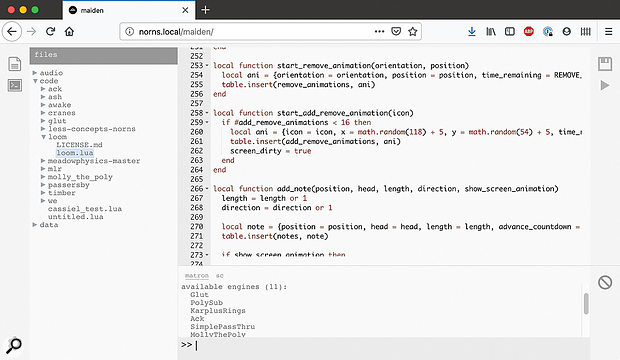Open the file browser sidebar icon
This screenshot has width=620, height=360.
15,64
